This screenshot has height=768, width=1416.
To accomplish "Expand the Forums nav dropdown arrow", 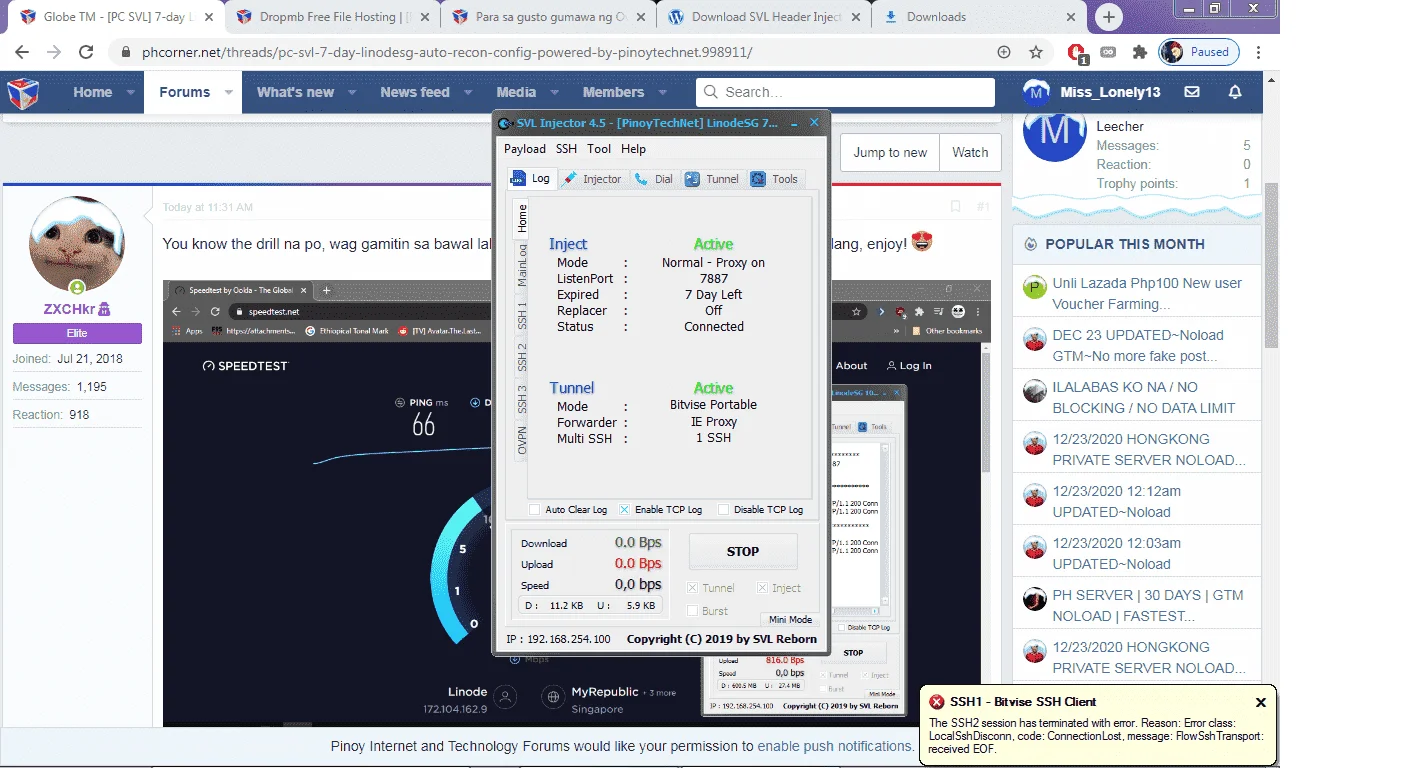I will click(x=228, y=92).
